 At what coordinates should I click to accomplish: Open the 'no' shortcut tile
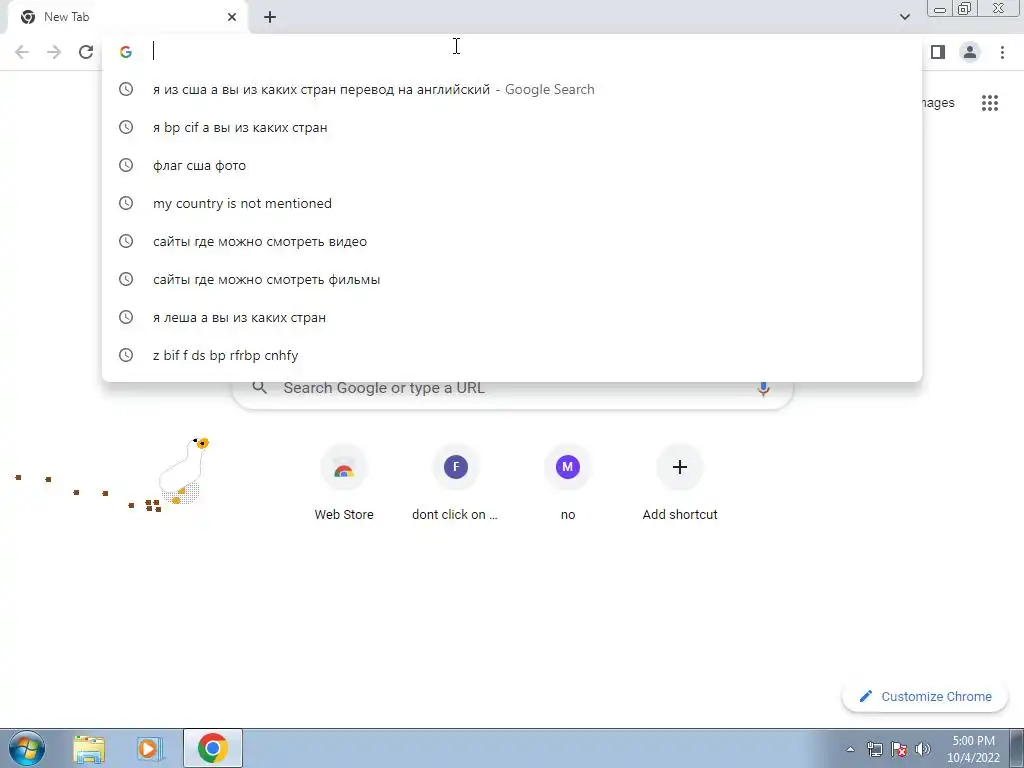tap(568, 482)
